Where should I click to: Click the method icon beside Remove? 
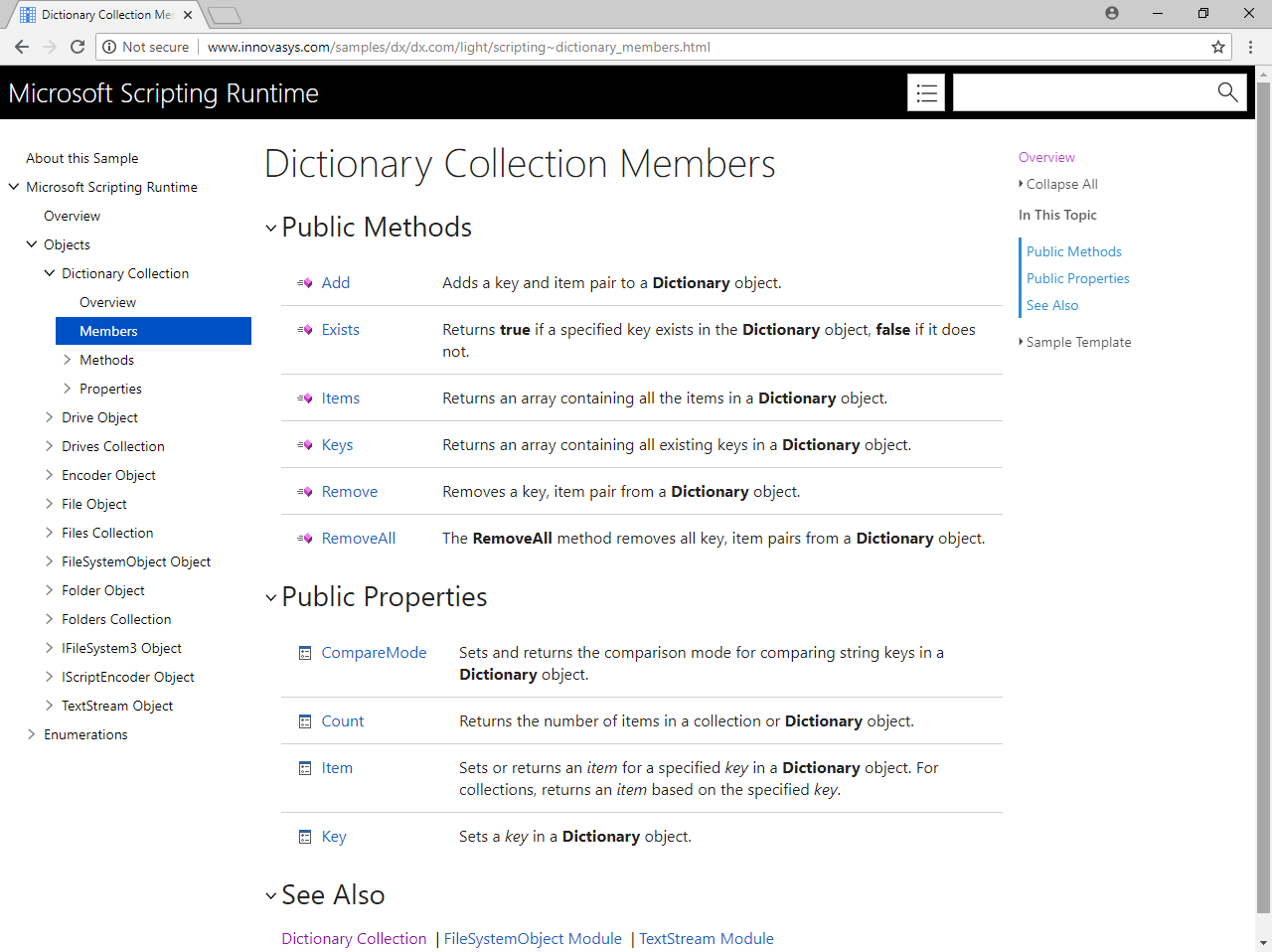(x=305, y=492)
